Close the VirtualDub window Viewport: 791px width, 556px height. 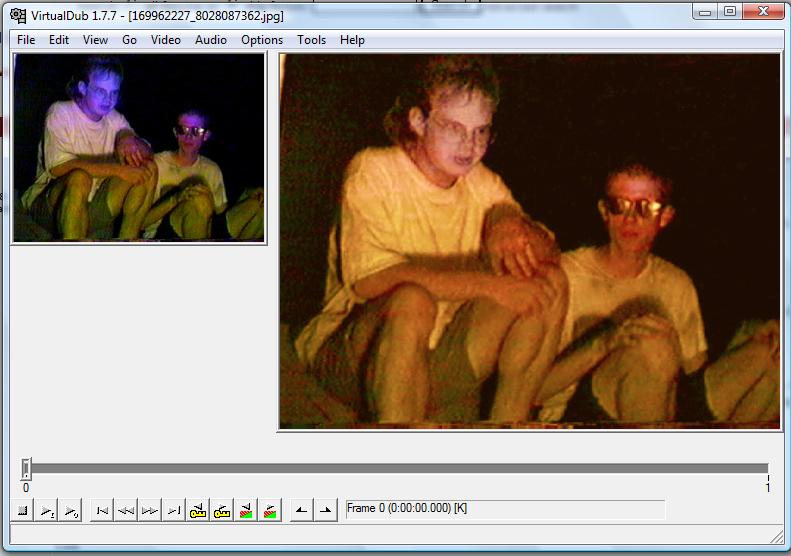764,12
